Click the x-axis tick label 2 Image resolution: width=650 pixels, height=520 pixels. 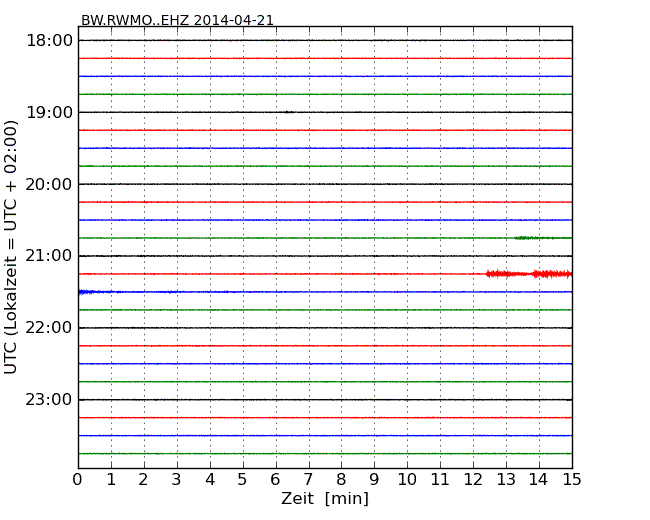[143, 479]
